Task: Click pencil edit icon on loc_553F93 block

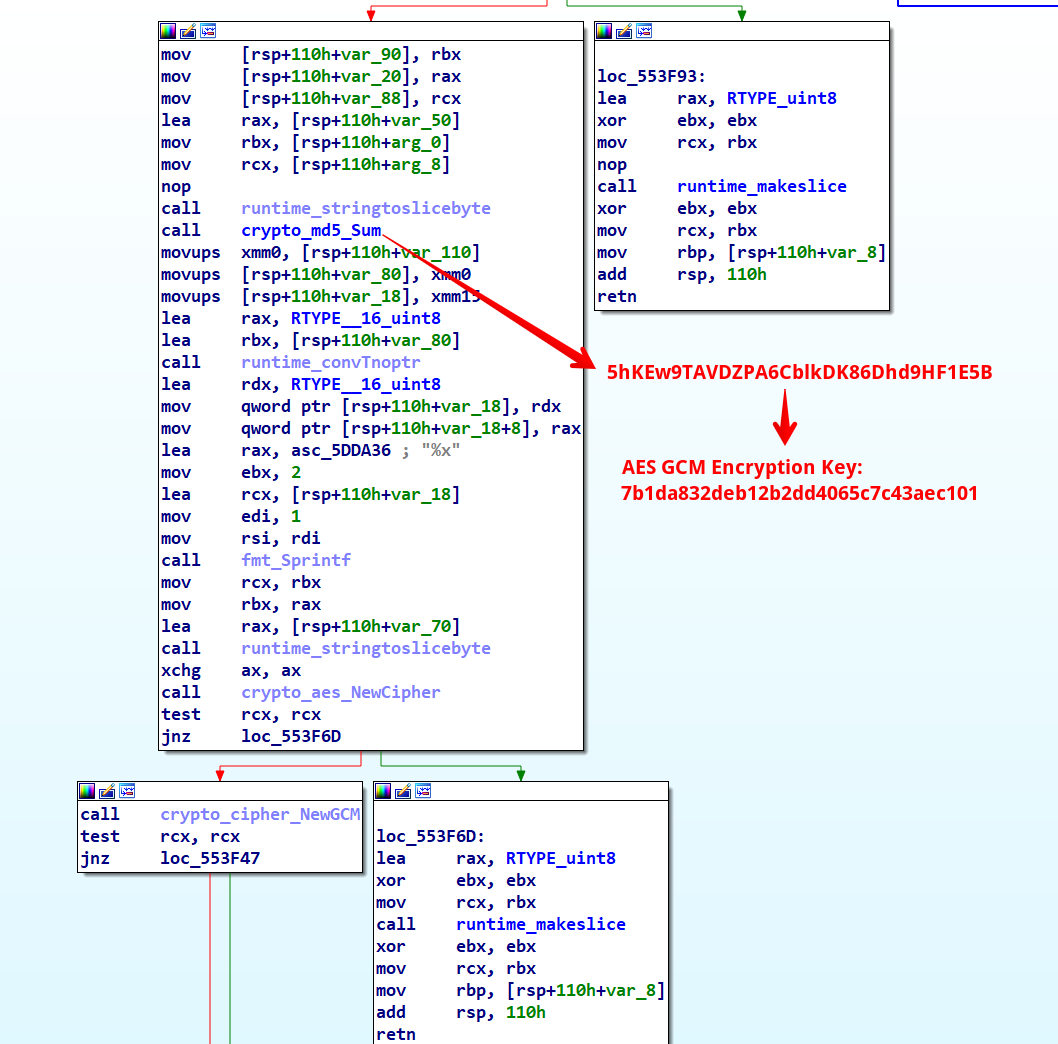Action: tap(624, 31)
